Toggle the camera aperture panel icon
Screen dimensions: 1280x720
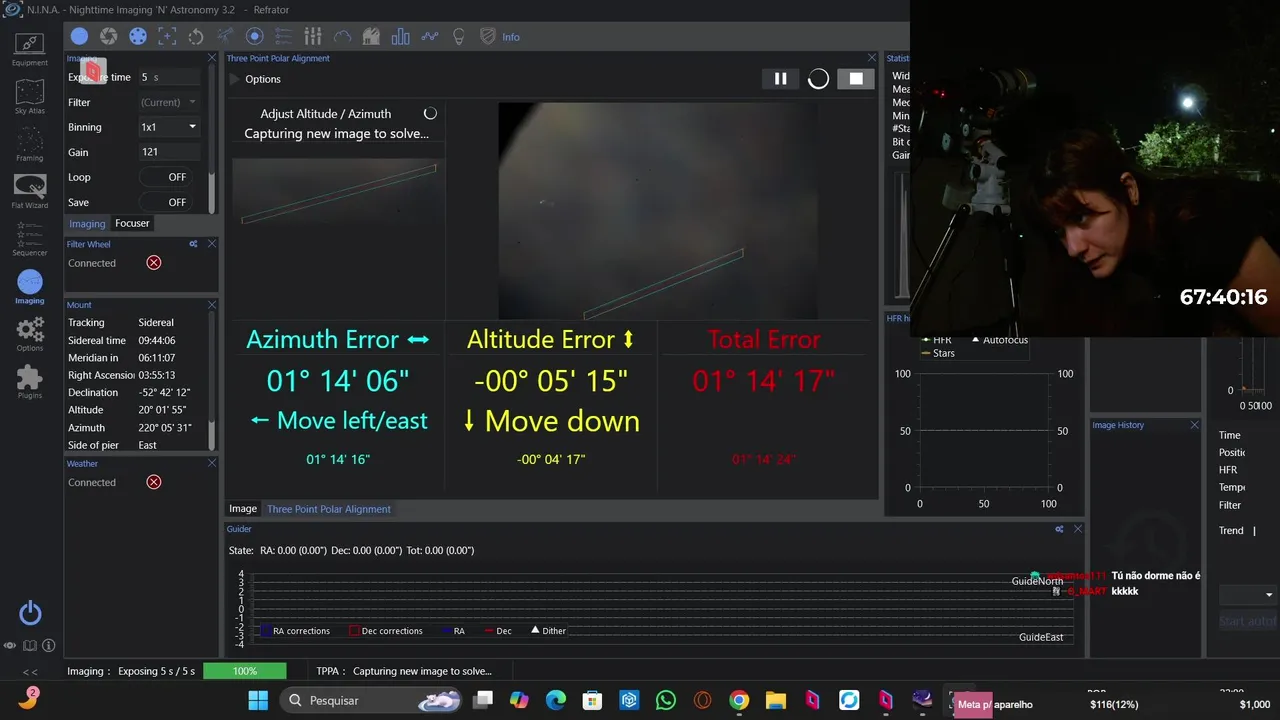pos(108,37)
